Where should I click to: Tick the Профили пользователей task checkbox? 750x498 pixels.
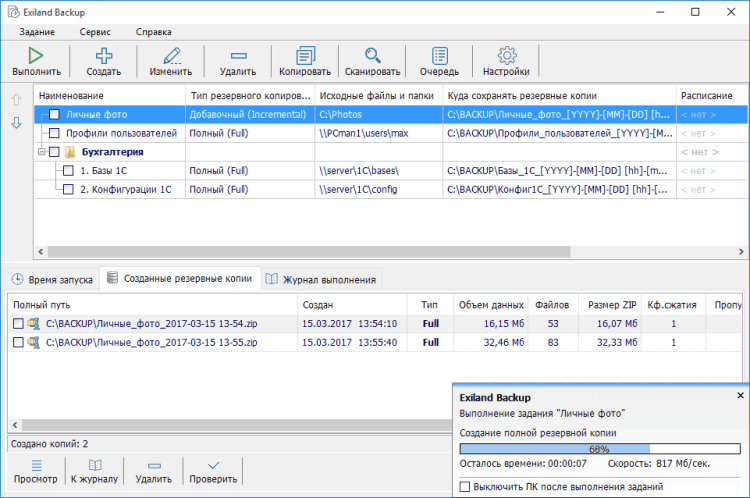55,133
